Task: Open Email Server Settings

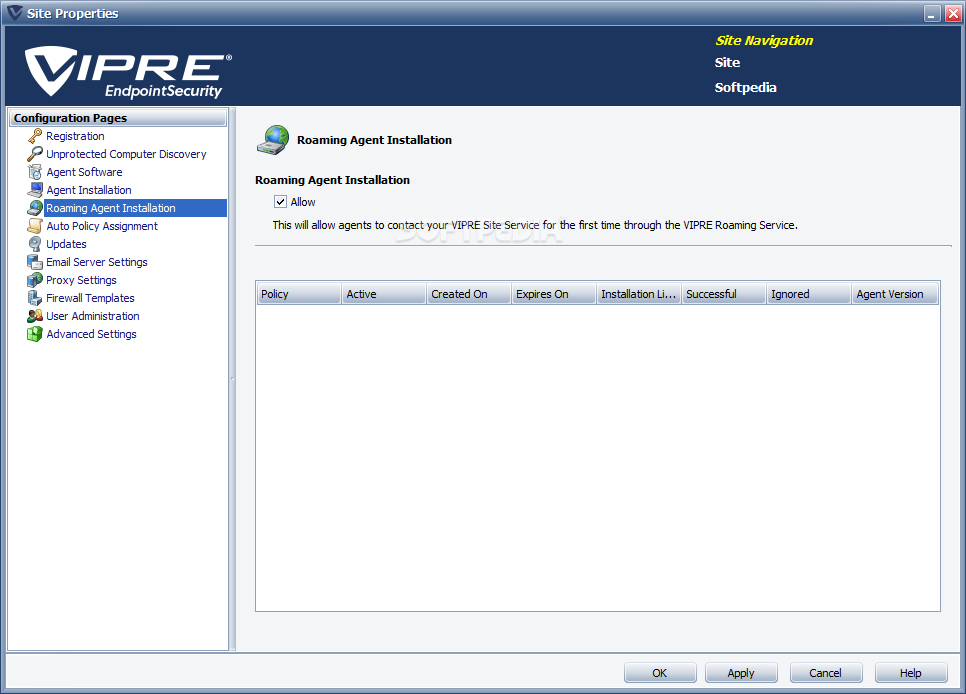Action: tap(97, 262)
